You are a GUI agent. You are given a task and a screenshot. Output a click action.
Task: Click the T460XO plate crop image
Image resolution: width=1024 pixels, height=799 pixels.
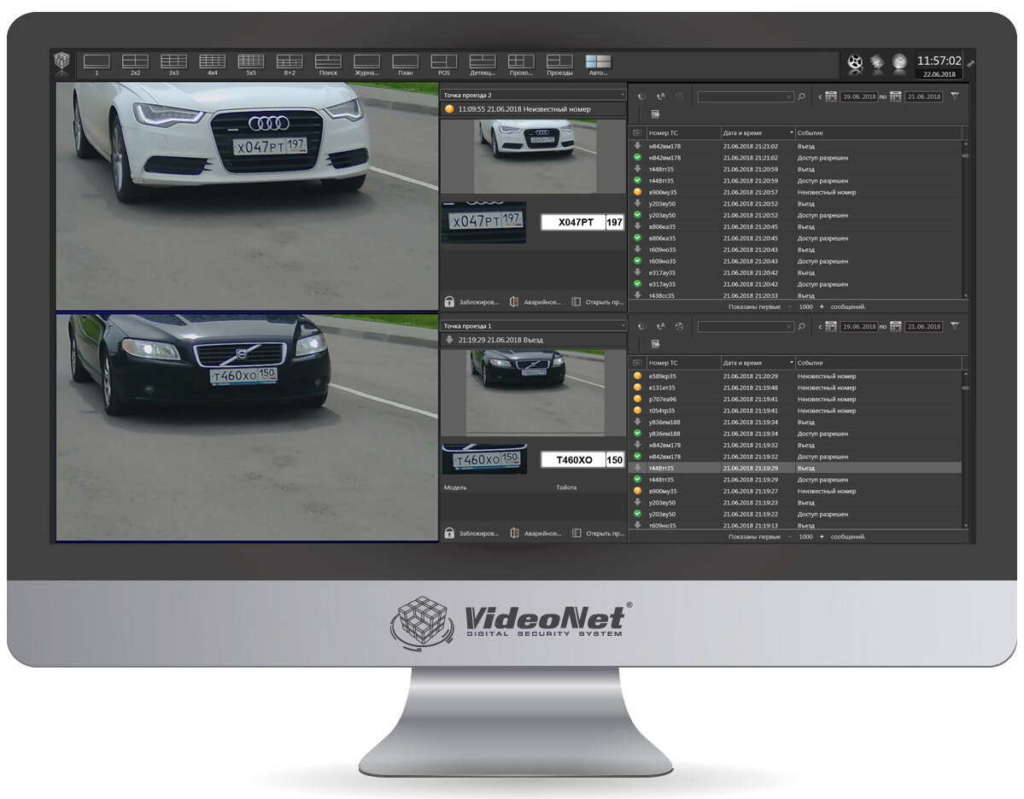pyautogui.click(x=485, y=459)
